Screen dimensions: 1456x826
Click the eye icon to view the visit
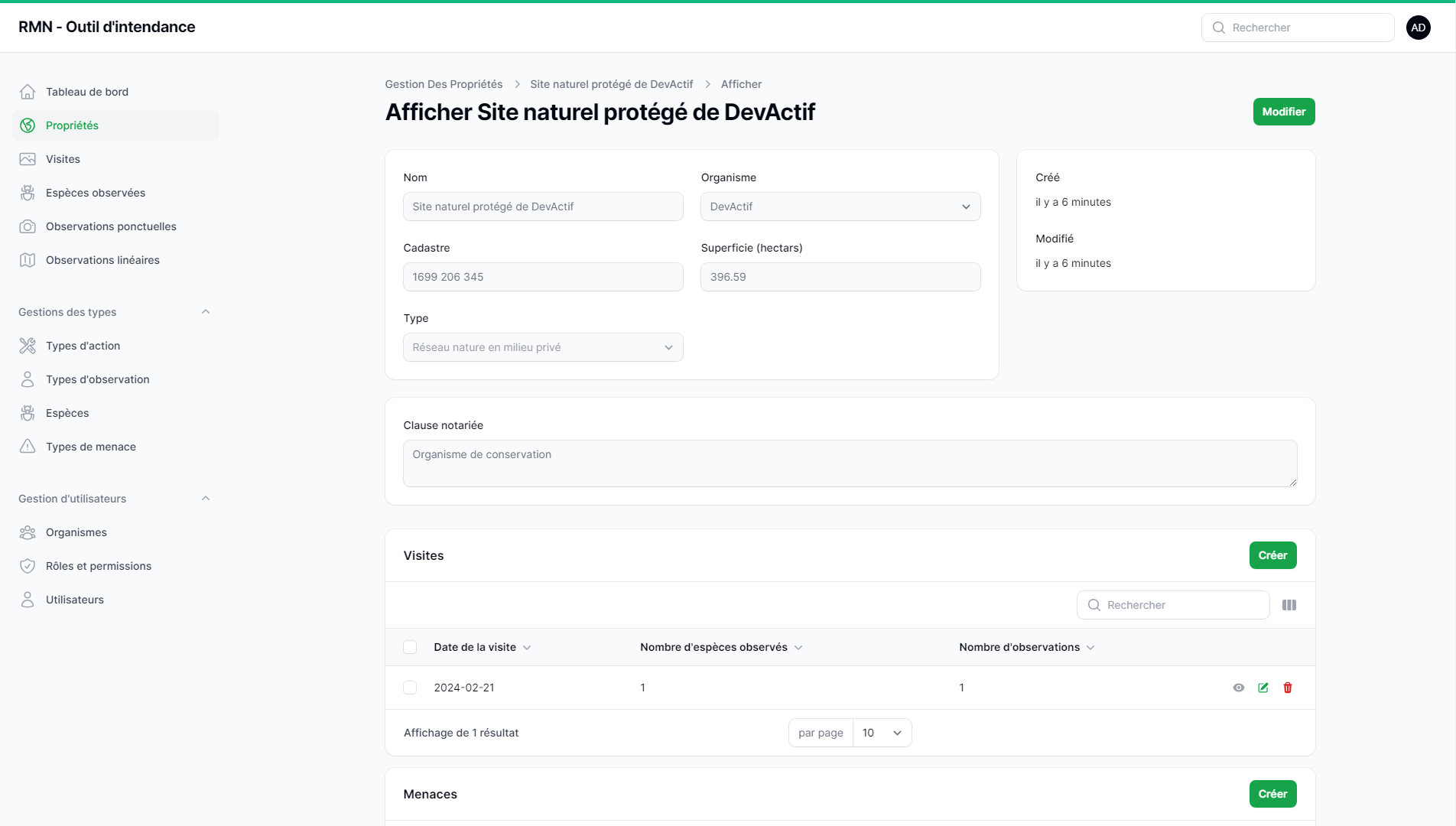(1239, 688)
